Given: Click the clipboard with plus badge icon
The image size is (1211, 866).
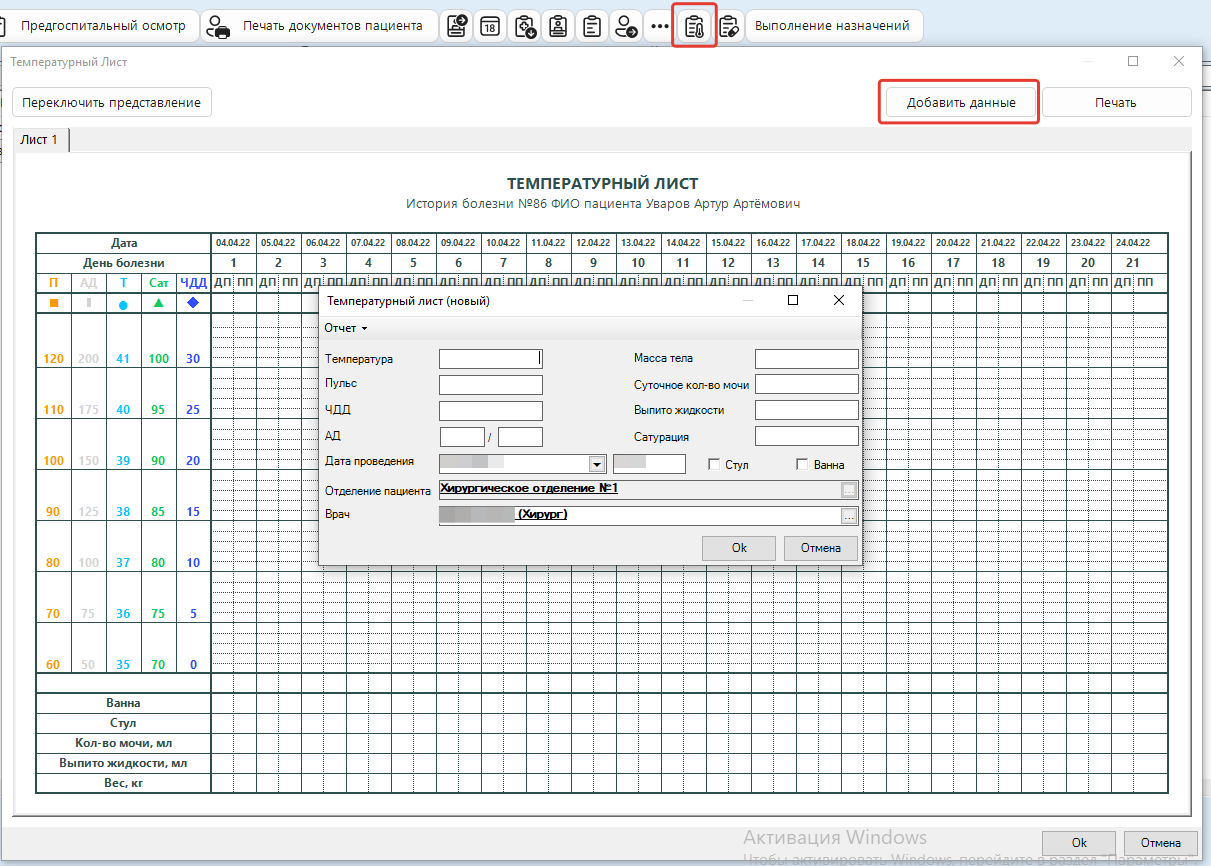Looking at the screenshot, I should [525, 26].
